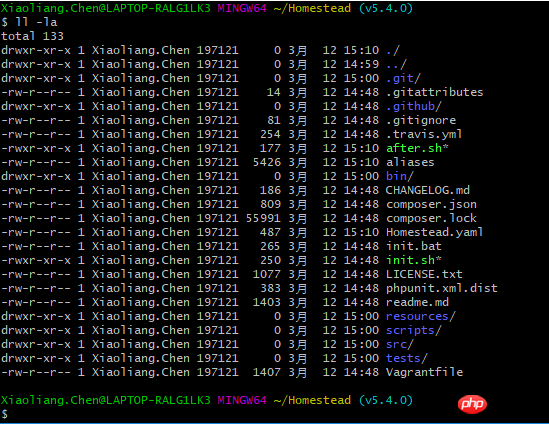Click the phpunit.xml.dist filename

coord(442,288)
